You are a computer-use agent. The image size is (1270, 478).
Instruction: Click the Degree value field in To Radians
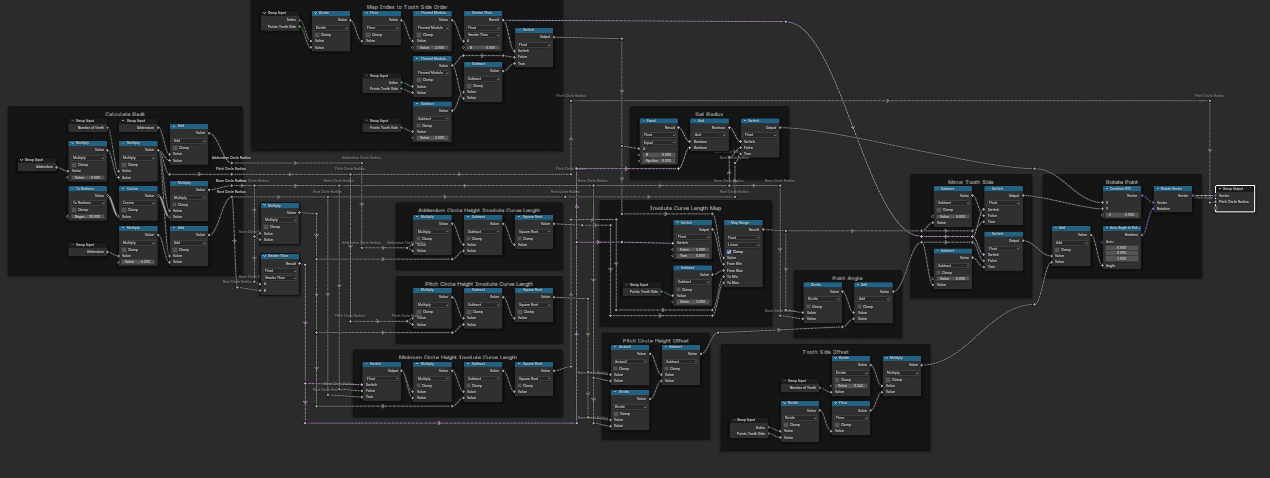pyautogui.click(x=88, y=216)
